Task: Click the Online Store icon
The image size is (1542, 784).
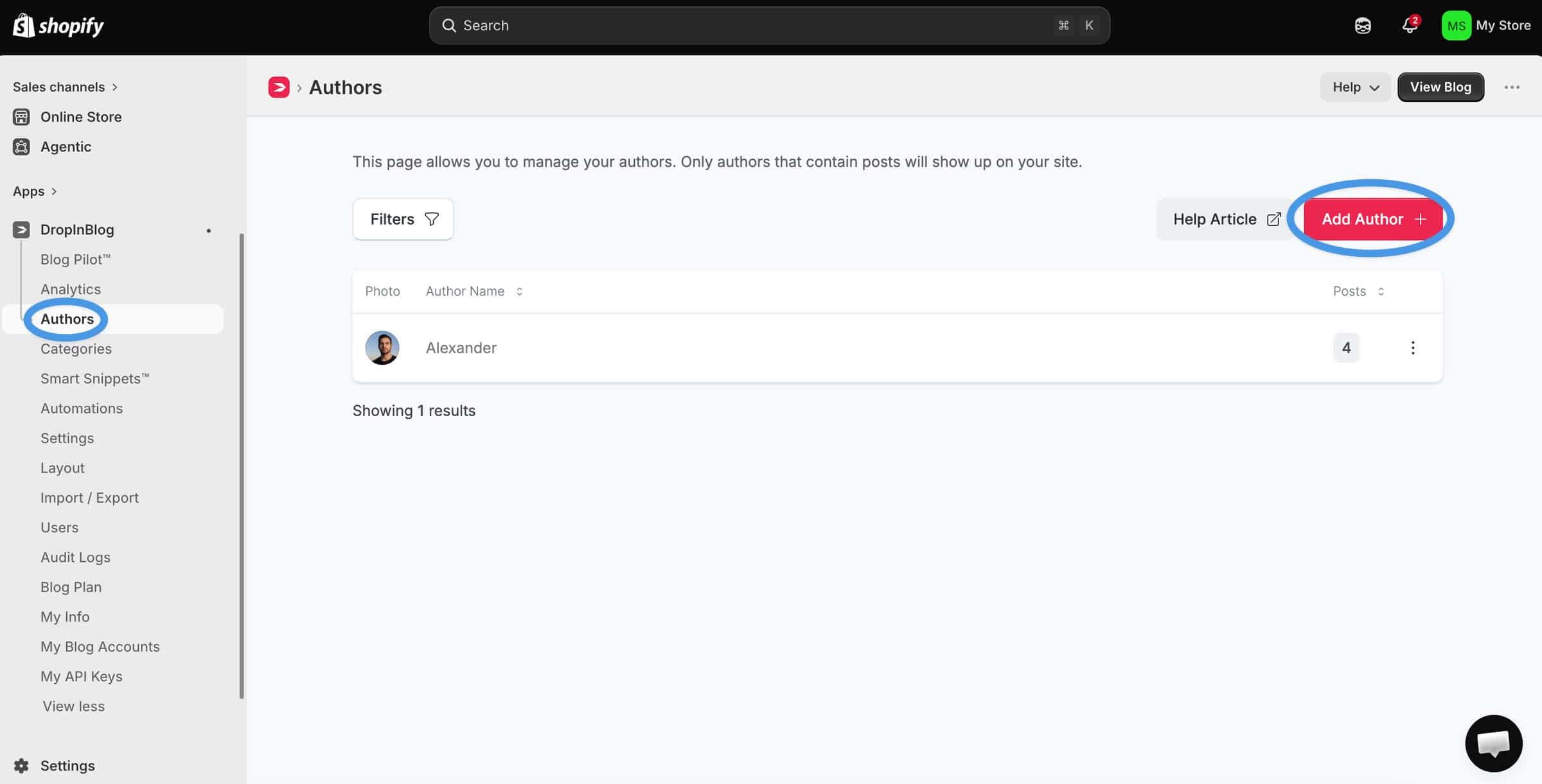Action: (21, 117)
